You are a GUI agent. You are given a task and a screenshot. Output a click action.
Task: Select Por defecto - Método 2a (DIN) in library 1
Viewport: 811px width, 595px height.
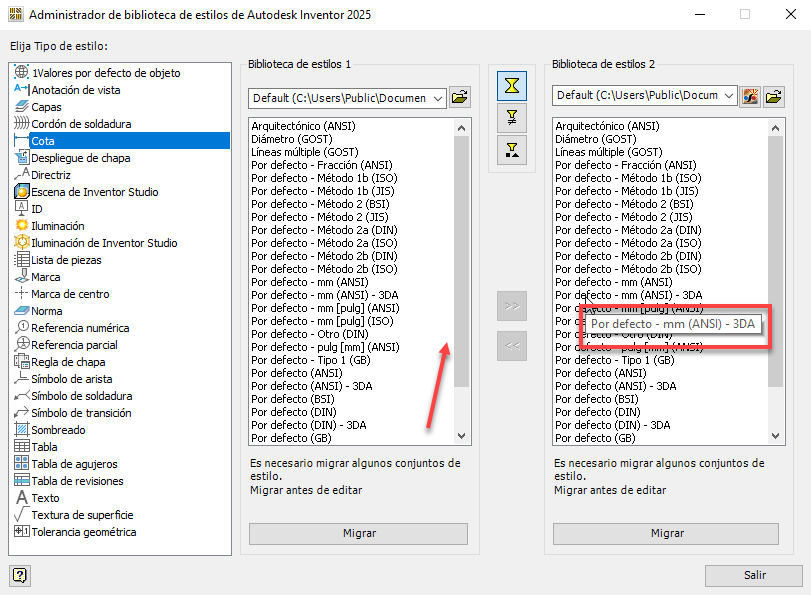click(324, 230)
